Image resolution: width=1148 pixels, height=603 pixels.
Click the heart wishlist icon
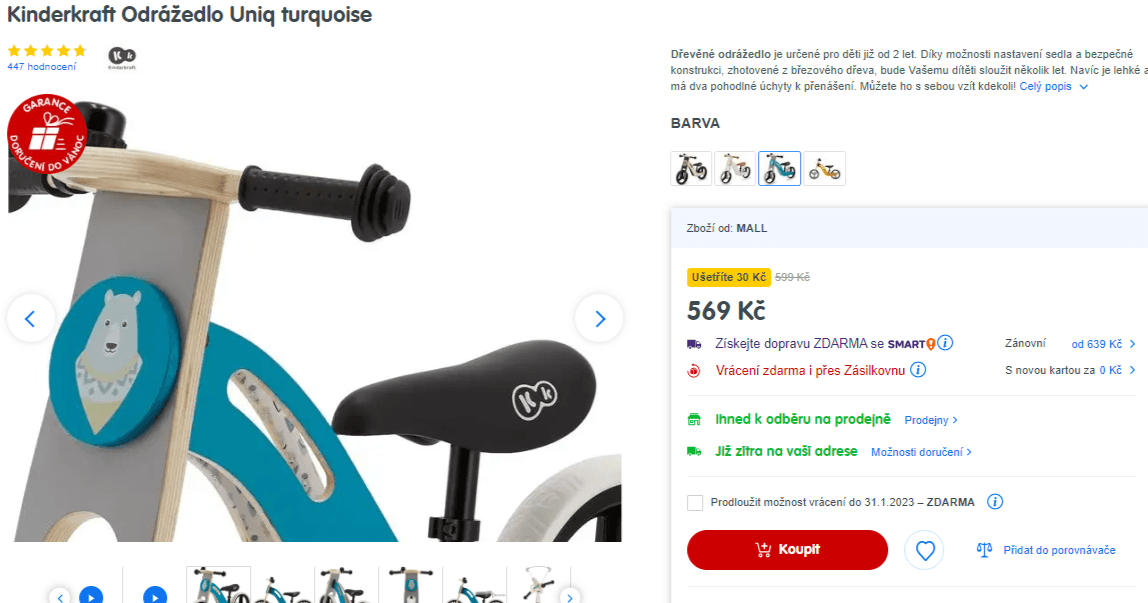pos(925,550)
